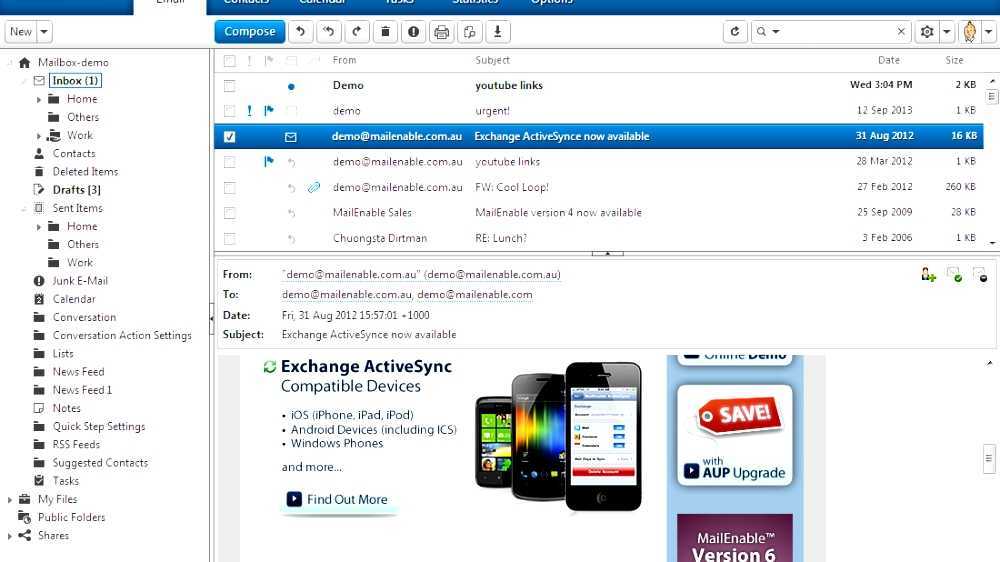Click the priority column header icon
Image resolution: width=1000 pixels, height=562 pixels.
(249, 60)
